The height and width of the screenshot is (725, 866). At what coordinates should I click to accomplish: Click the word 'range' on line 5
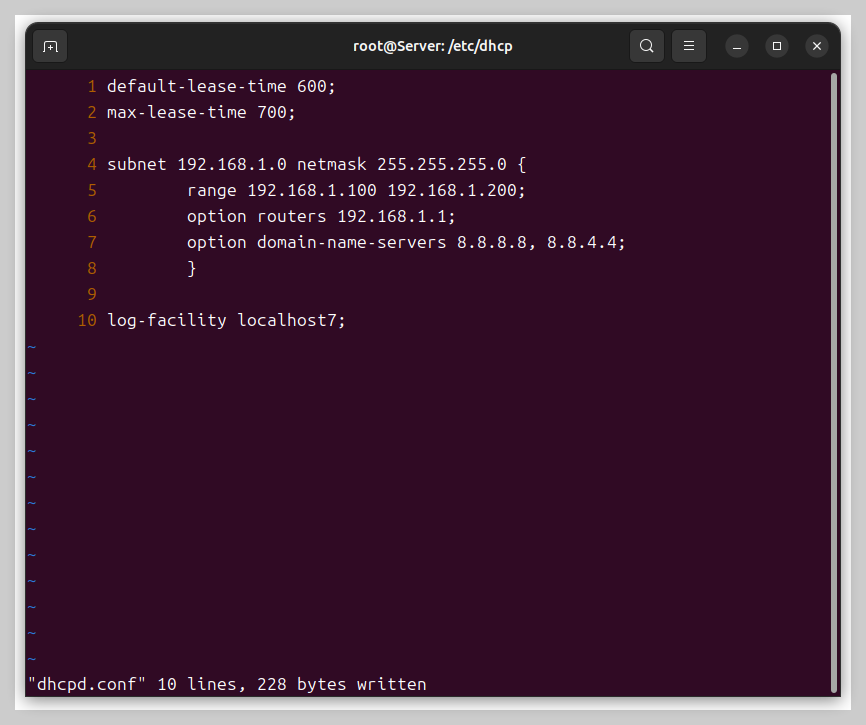212,190
